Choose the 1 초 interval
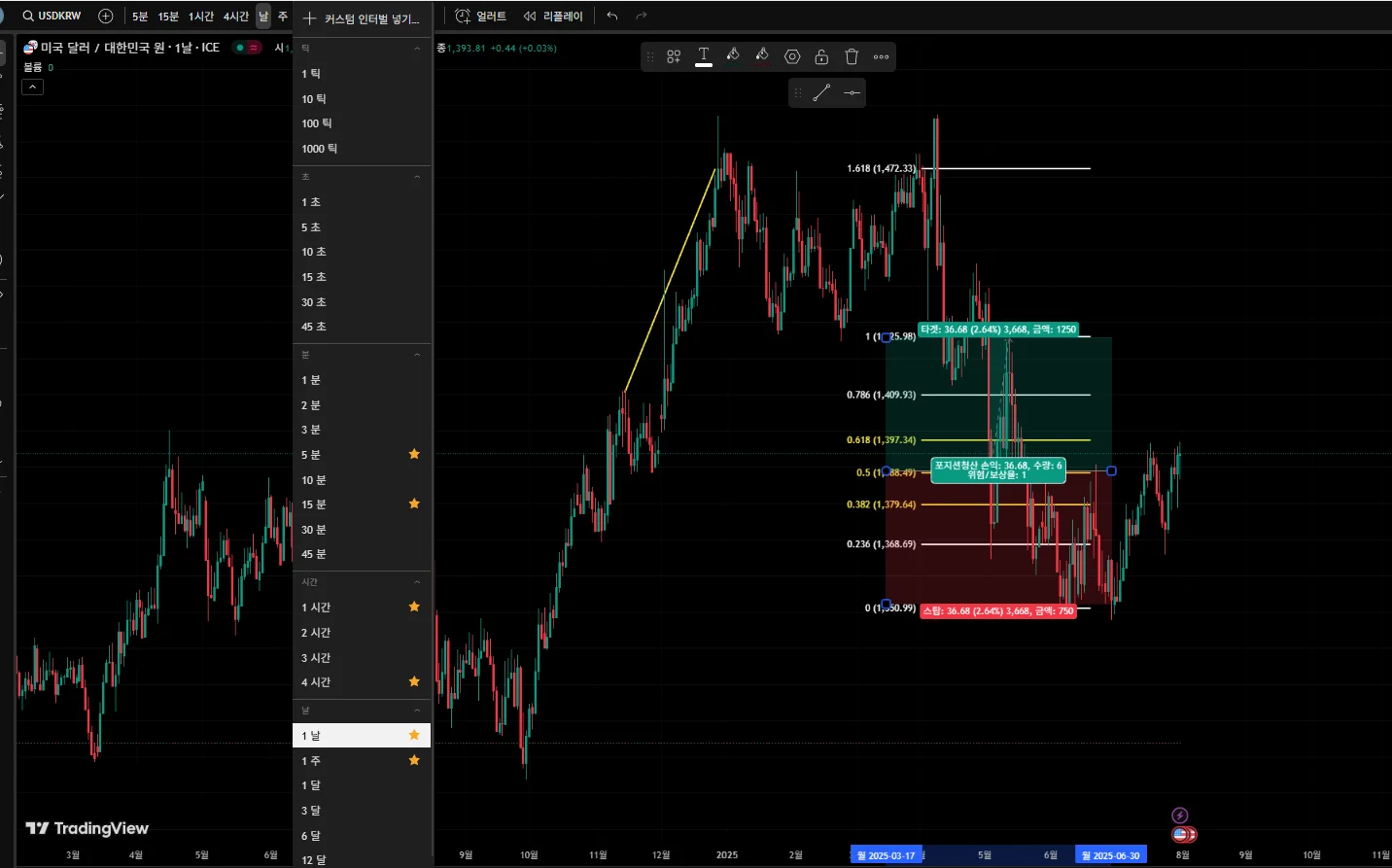This screenshot has width=1392, height=868. pos(362,202)
